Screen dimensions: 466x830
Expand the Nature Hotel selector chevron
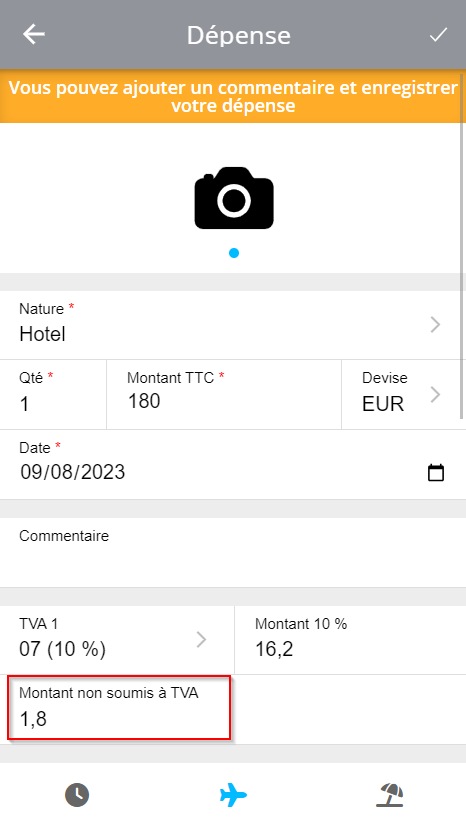click(x=435, y=324)
